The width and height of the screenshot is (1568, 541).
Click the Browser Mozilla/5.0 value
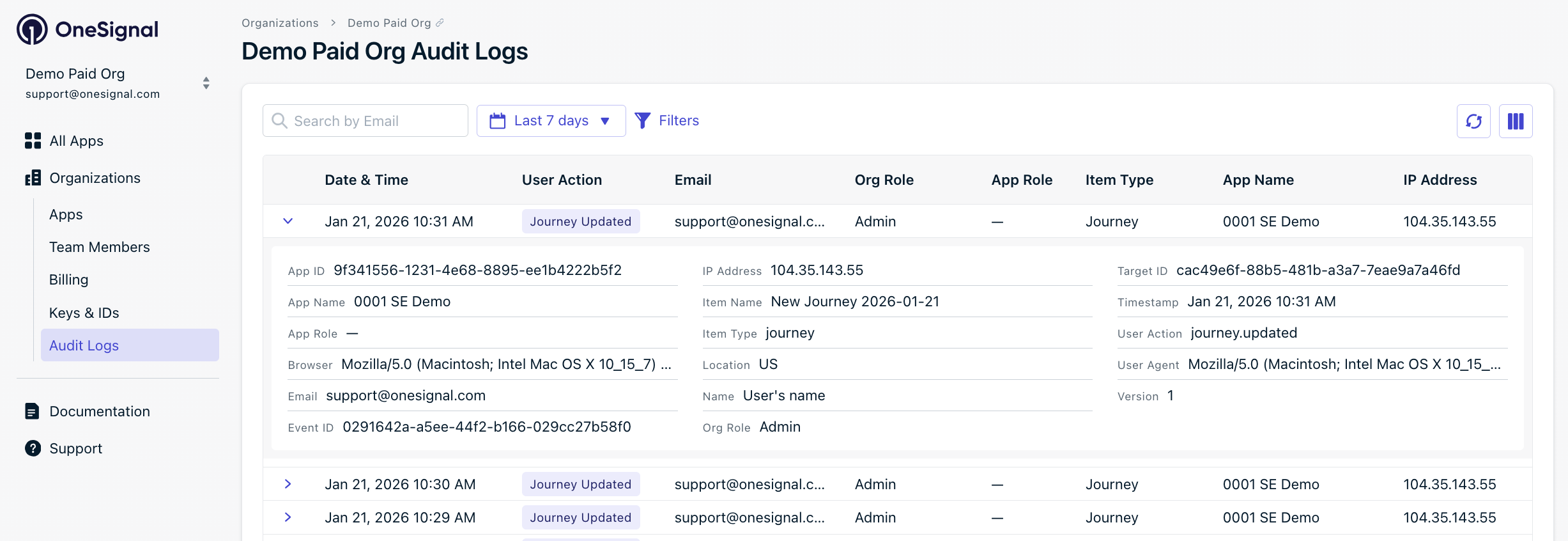506,365
